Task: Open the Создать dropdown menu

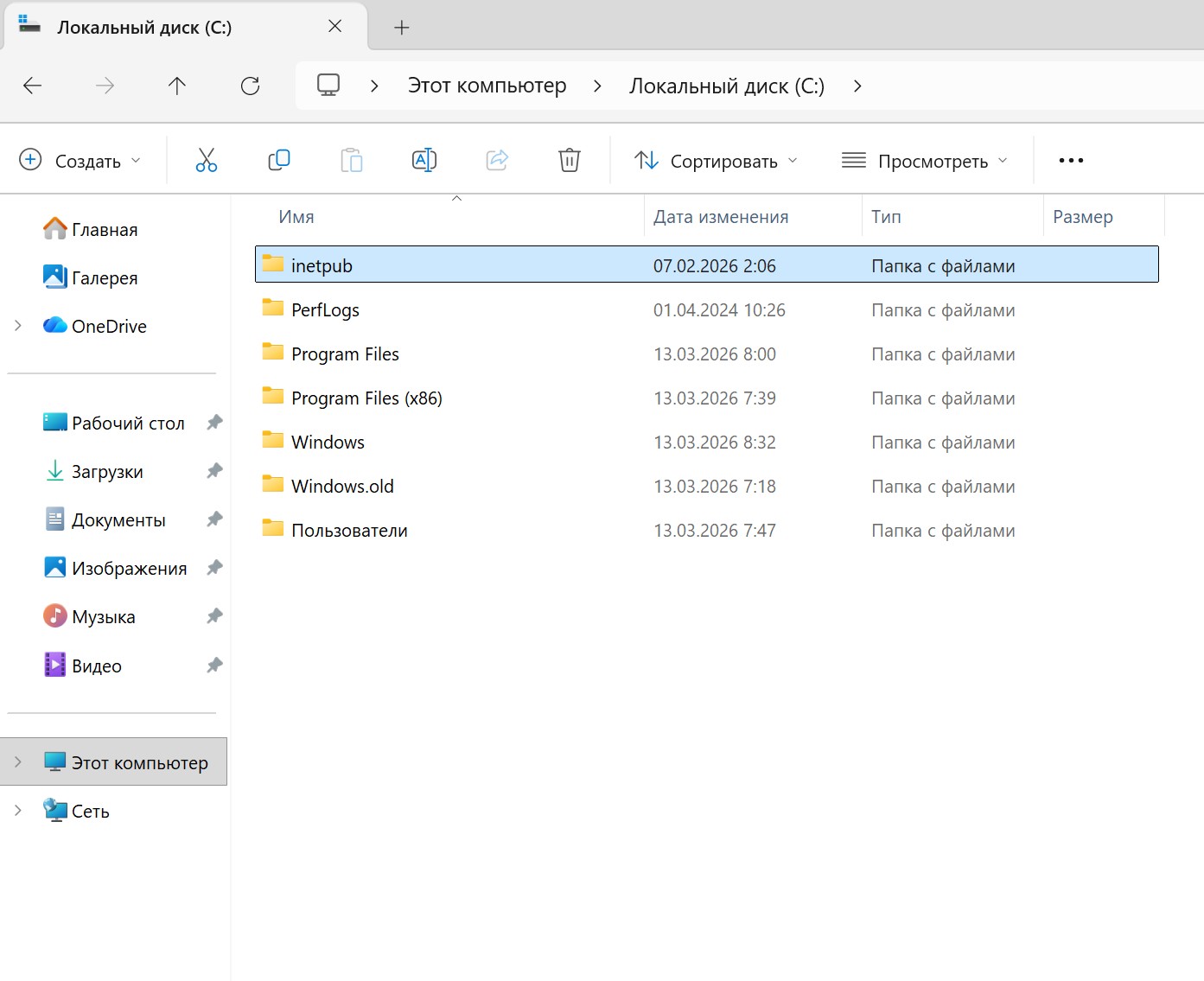Action: tap(80, 161)
